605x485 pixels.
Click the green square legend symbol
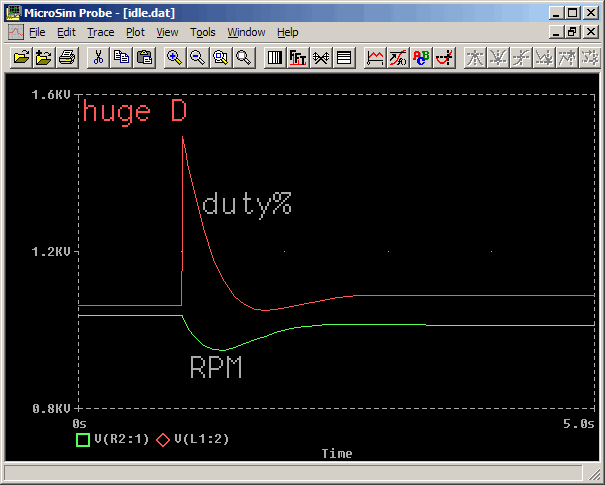[83, 439]
